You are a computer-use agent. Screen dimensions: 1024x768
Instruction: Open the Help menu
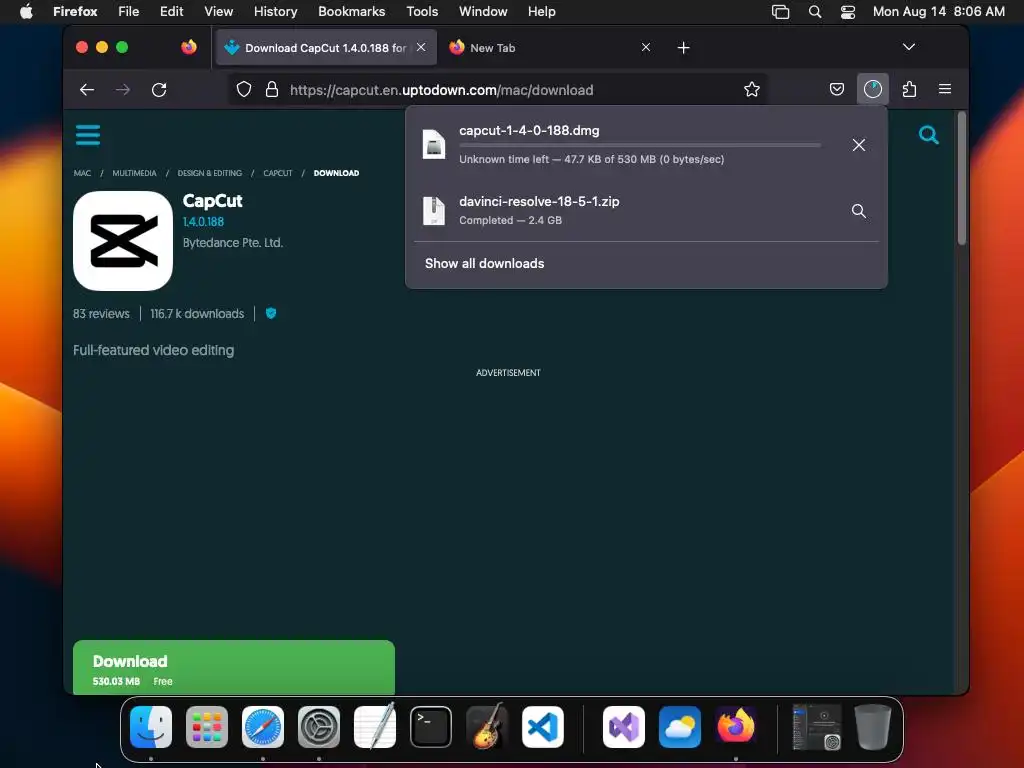coord(541,12)
